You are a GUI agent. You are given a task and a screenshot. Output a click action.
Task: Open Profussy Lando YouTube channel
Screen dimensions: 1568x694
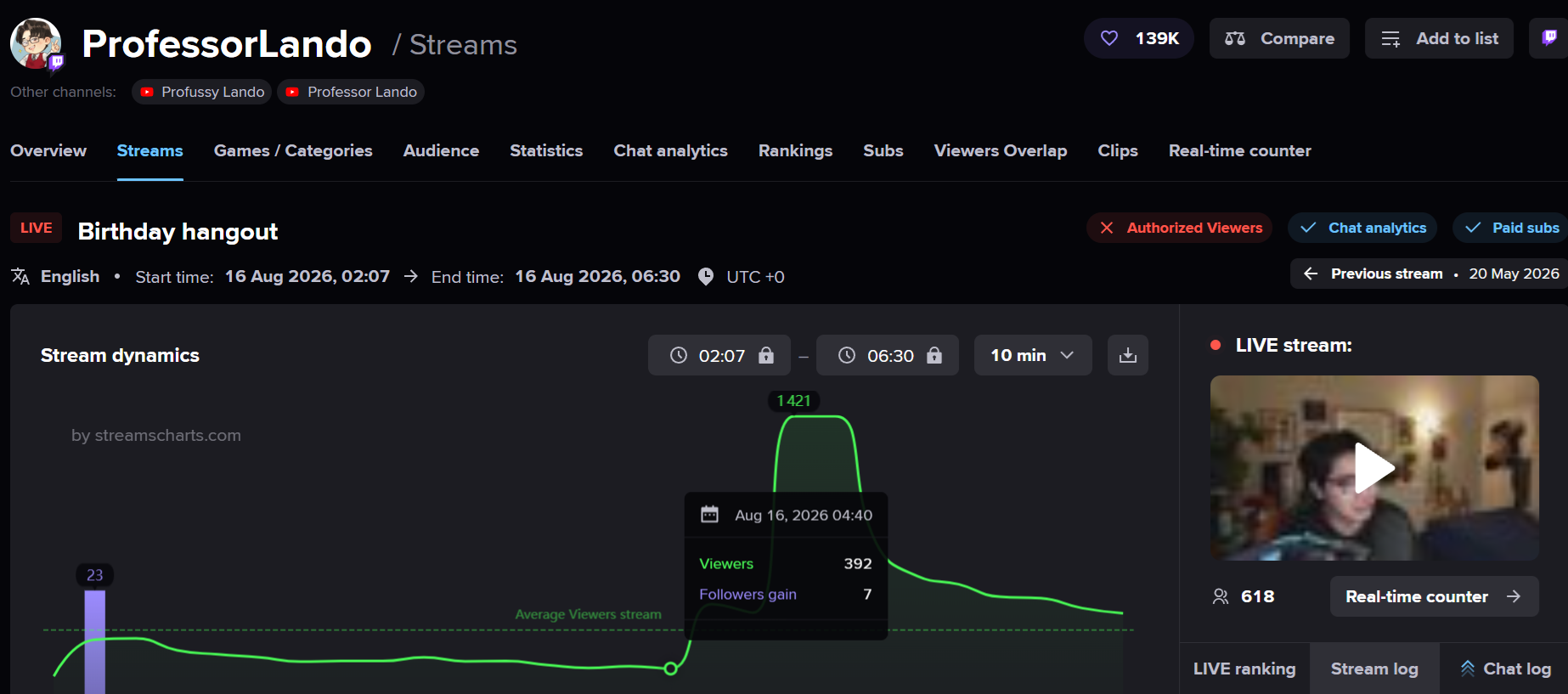(x=201, y=92)
